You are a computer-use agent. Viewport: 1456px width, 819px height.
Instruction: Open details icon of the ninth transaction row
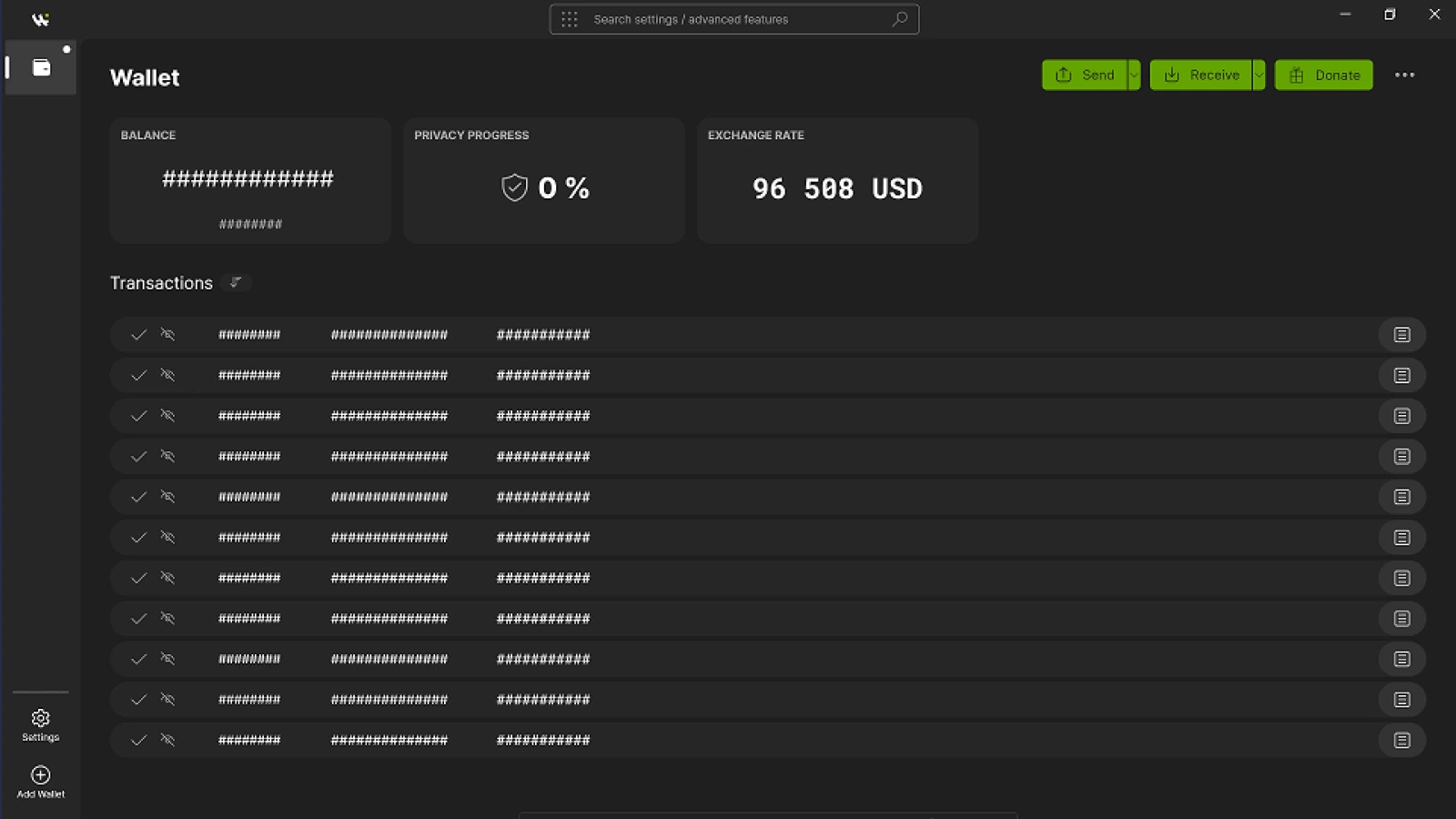1402,659
